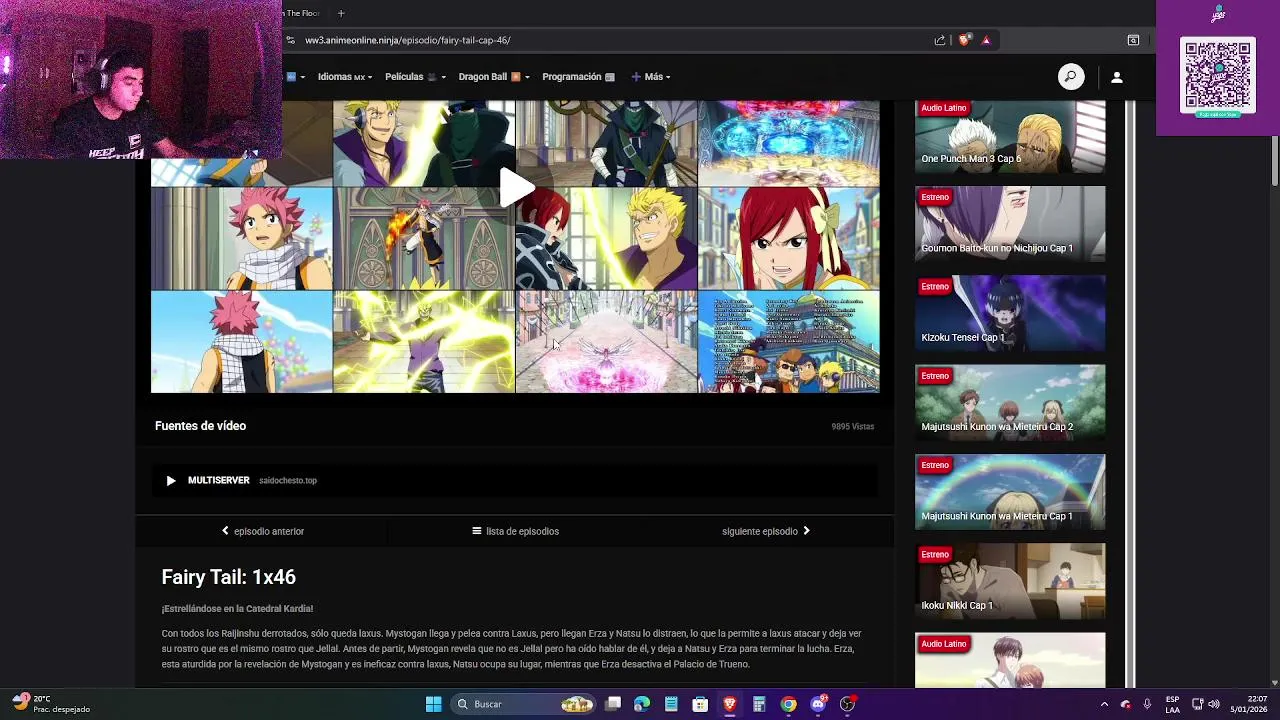Open Goumon Baito-kun no Nichijou Cap 1

tap(1010, 223)
